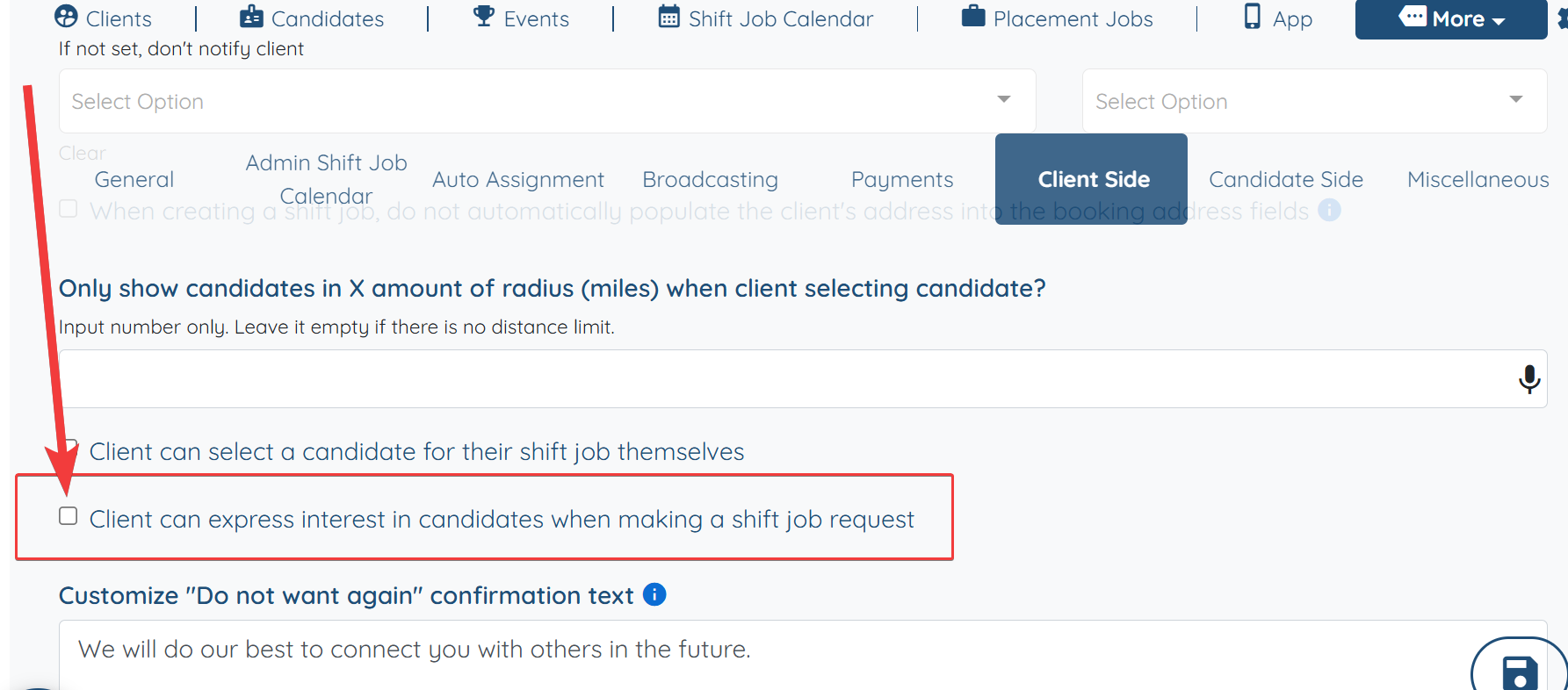Click the microphone icon in radius field
1568x690 pixels.
(x=1529, y=379)
